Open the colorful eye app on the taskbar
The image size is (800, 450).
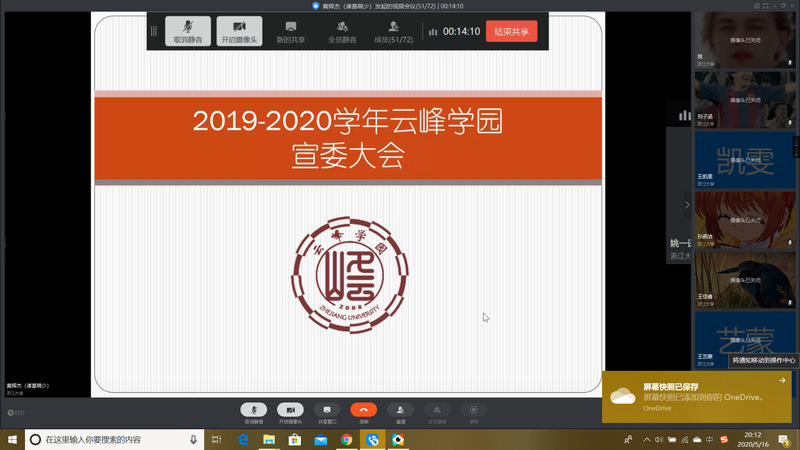398,439
